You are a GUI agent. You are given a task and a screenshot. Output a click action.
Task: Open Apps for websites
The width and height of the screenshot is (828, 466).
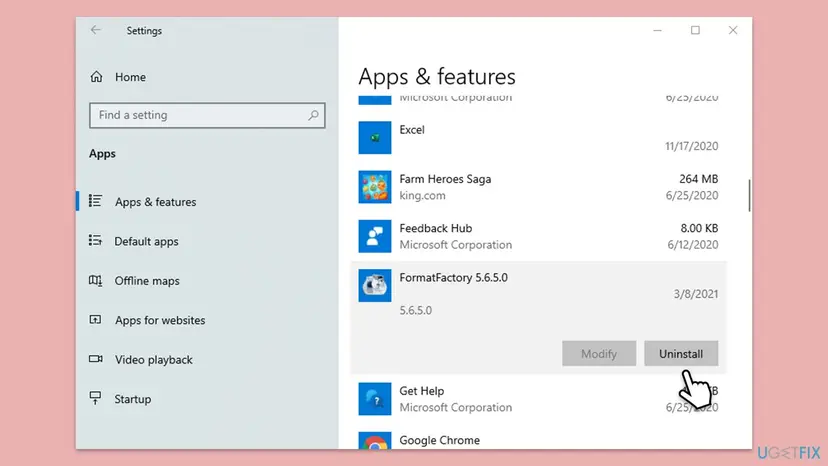(x=160, y=320)
